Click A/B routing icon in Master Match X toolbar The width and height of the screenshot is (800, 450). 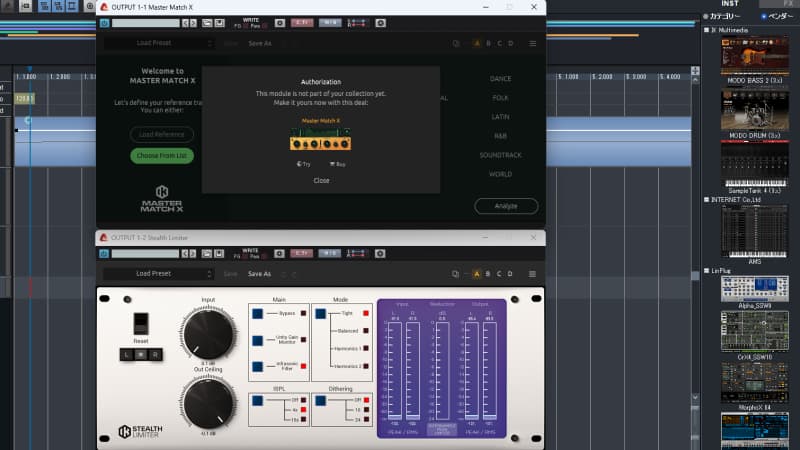click(356, 23)
